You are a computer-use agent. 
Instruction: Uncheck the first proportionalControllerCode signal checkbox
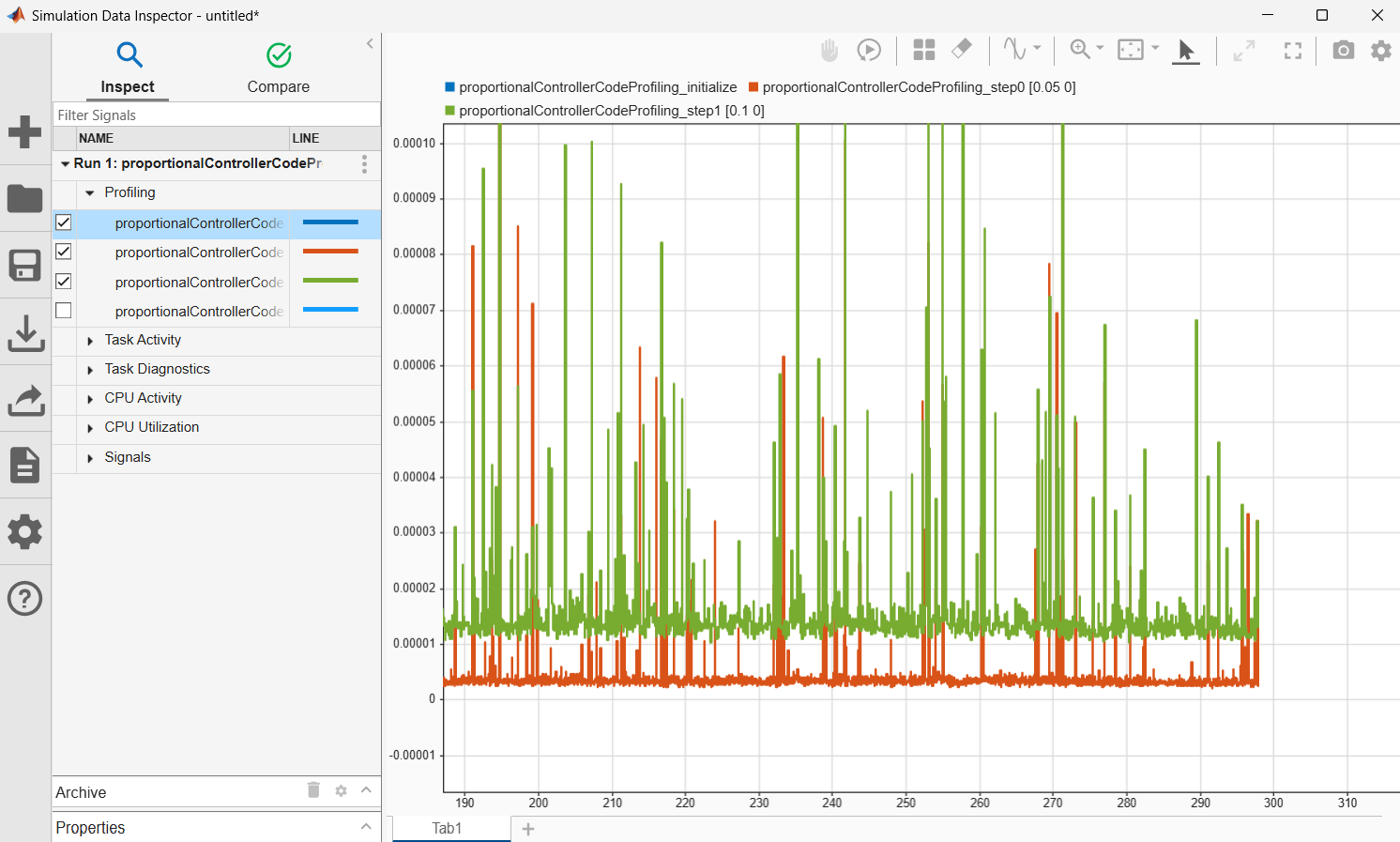coord(64,222)
